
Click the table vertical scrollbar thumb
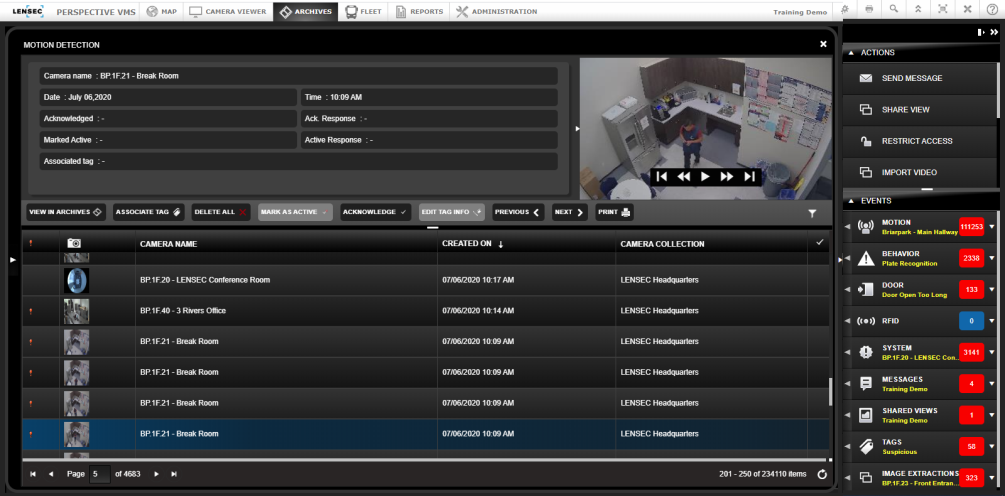pos(831,392)
